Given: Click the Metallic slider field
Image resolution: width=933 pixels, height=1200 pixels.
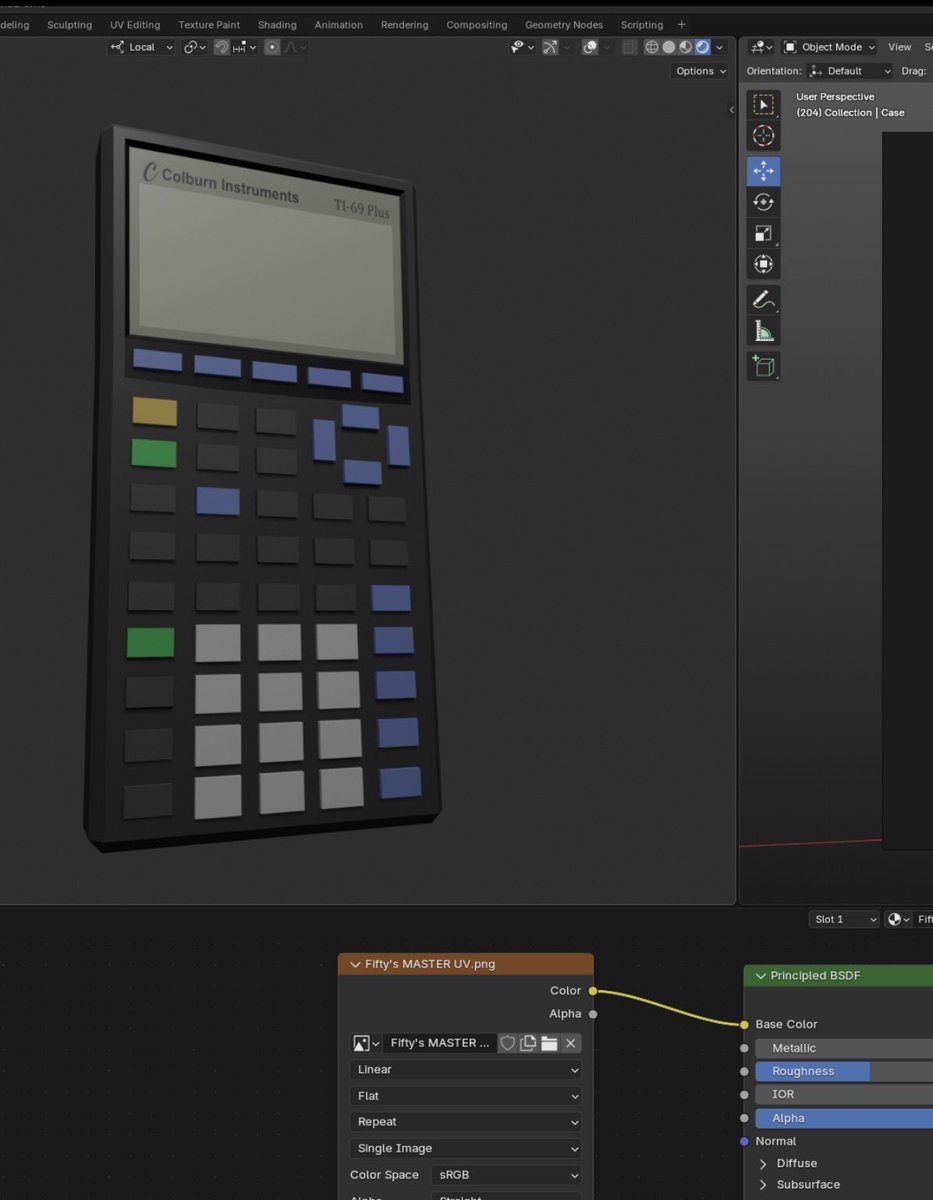Looking at the screenshot, I should pos(844,1048).
